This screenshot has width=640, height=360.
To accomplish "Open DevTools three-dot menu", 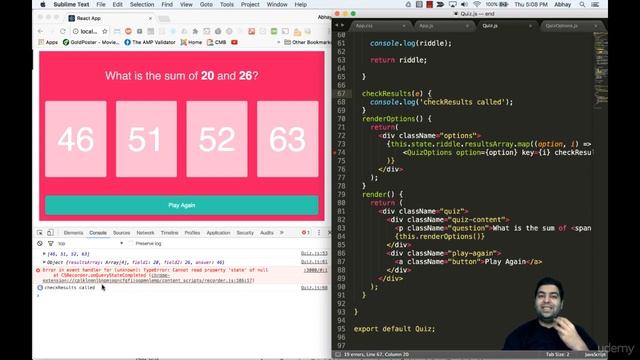I will point(319,233).
